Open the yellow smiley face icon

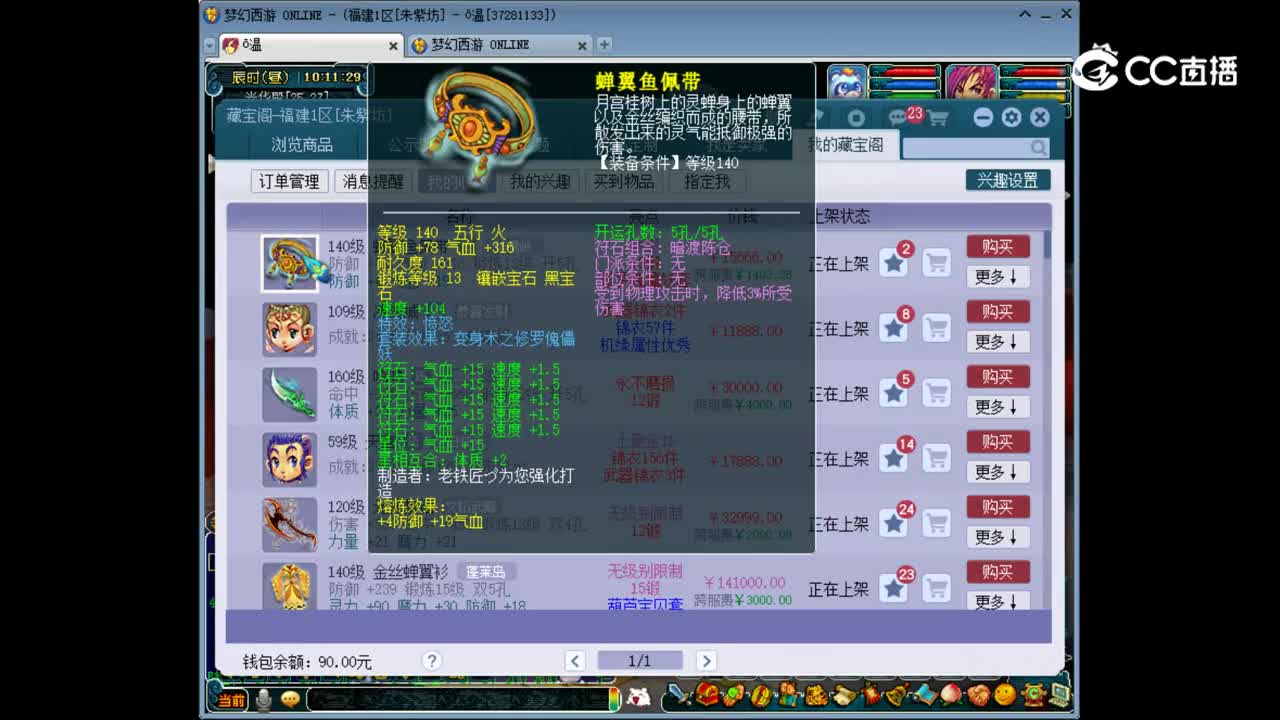(1005, 695)
